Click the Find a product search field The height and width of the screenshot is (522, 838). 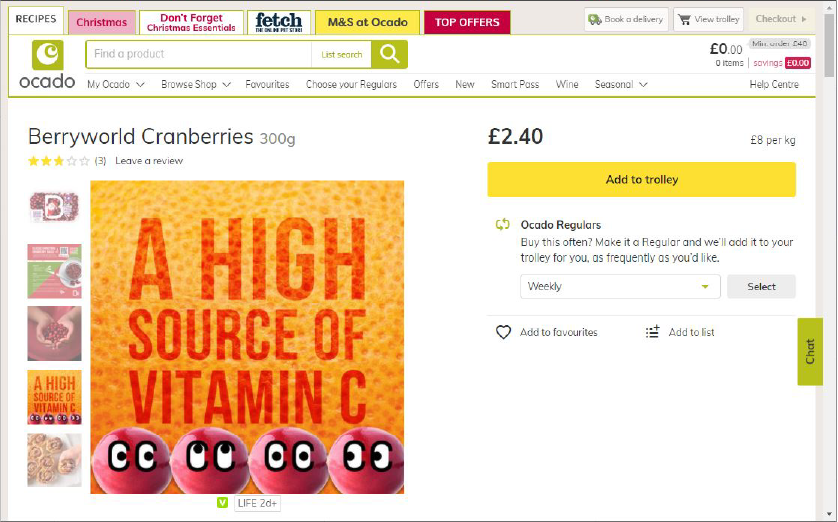point(198,54)
